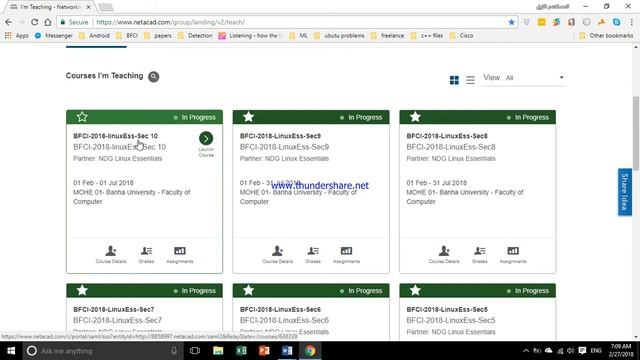Click the Skype extension icon
The height and width of the screenshot is (360, 640).
coord(616,22)
